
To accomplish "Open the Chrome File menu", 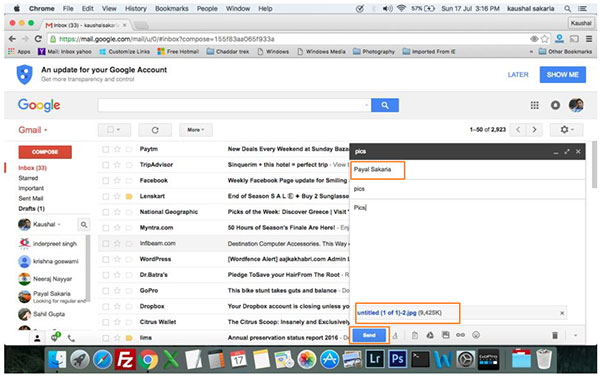I will pyautogui.click(x=68, y=8).
